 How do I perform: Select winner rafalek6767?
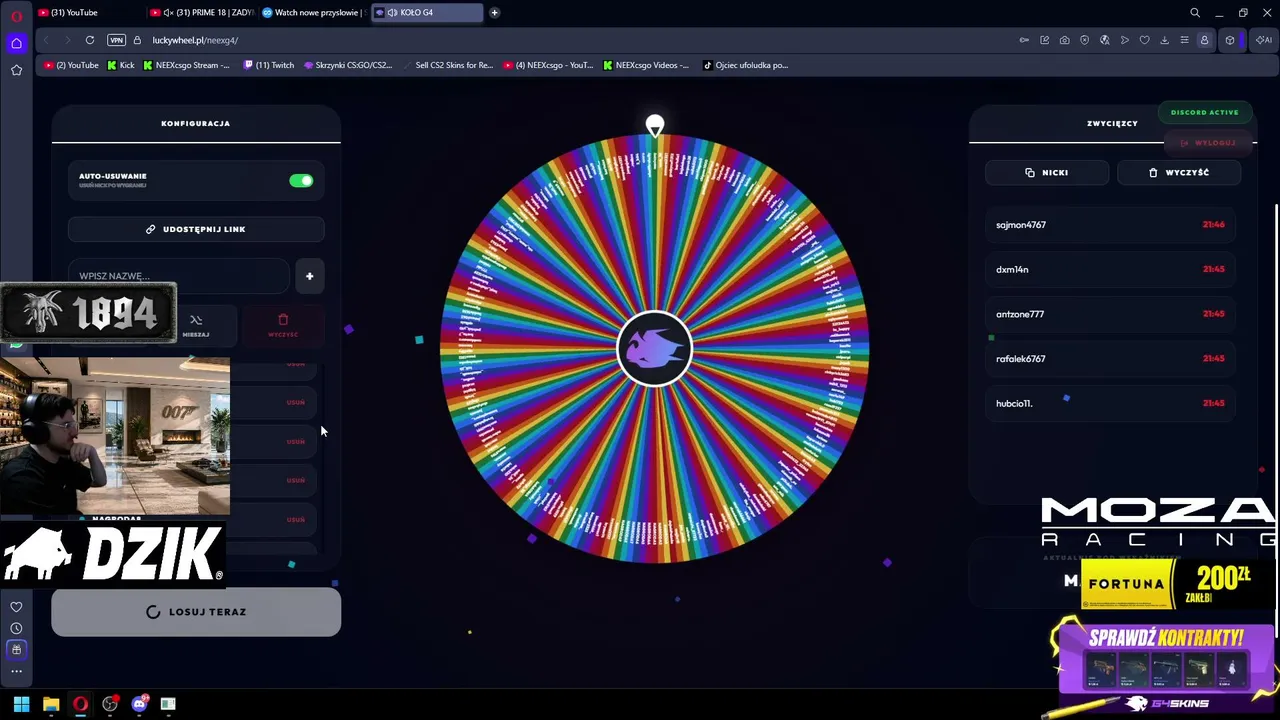[x=1110, y=359]
